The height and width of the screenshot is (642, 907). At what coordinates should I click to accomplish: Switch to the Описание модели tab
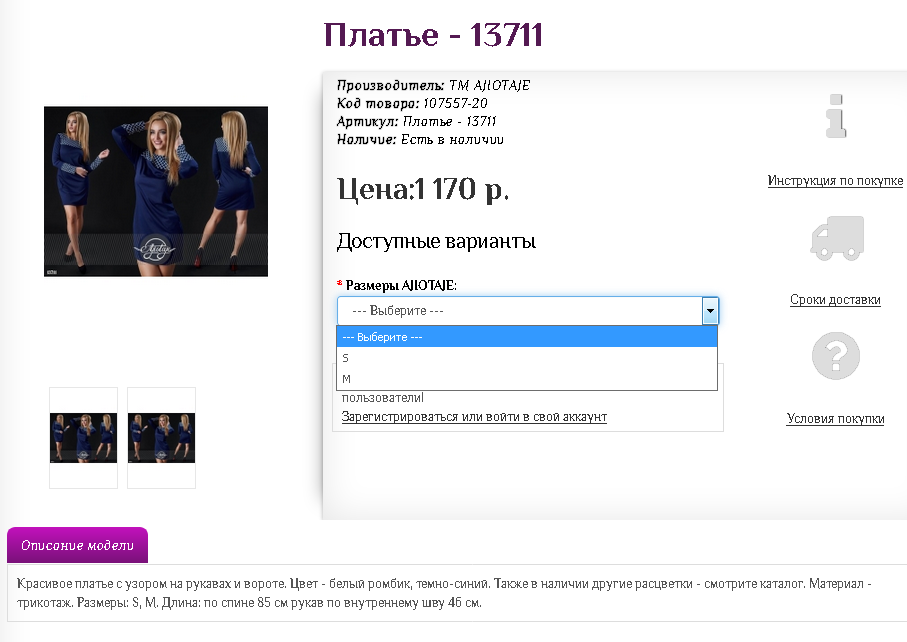point(78,545)
